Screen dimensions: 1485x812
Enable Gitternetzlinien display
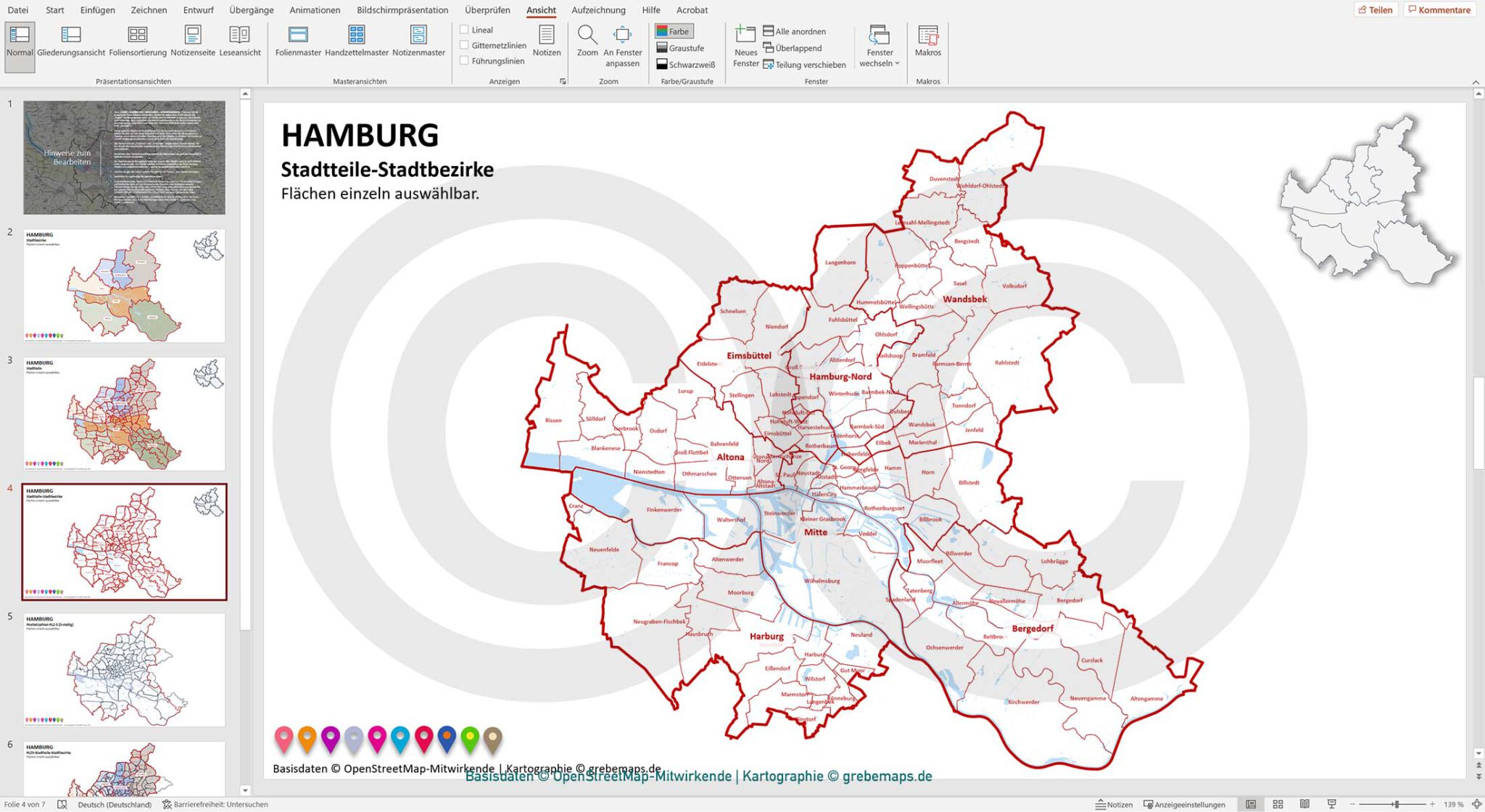coord(465,44)
